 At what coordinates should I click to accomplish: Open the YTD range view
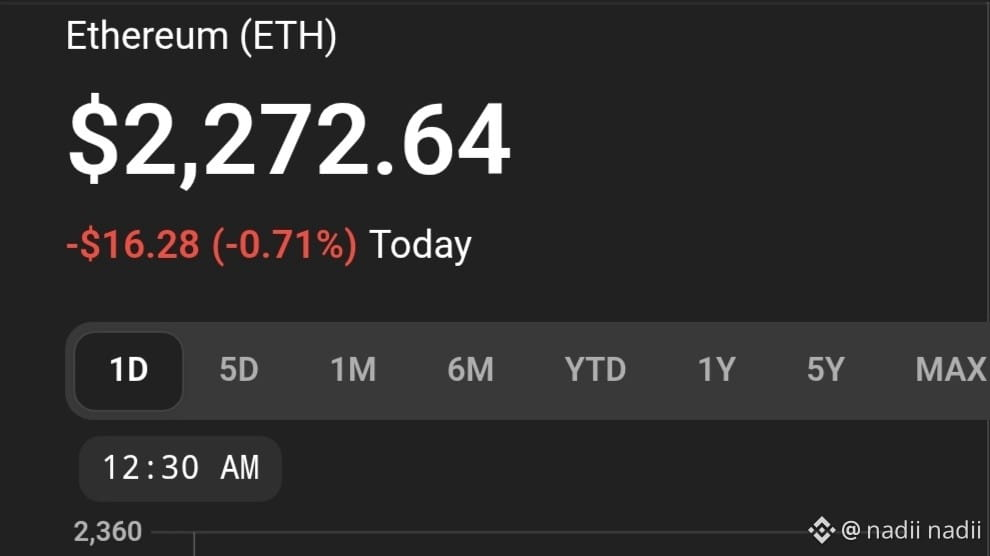(595, 370)
